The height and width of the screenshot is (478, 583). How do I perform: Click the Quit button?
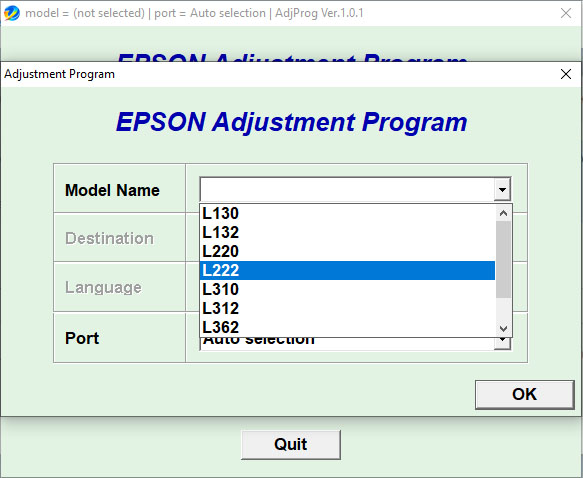click(291, 445)
